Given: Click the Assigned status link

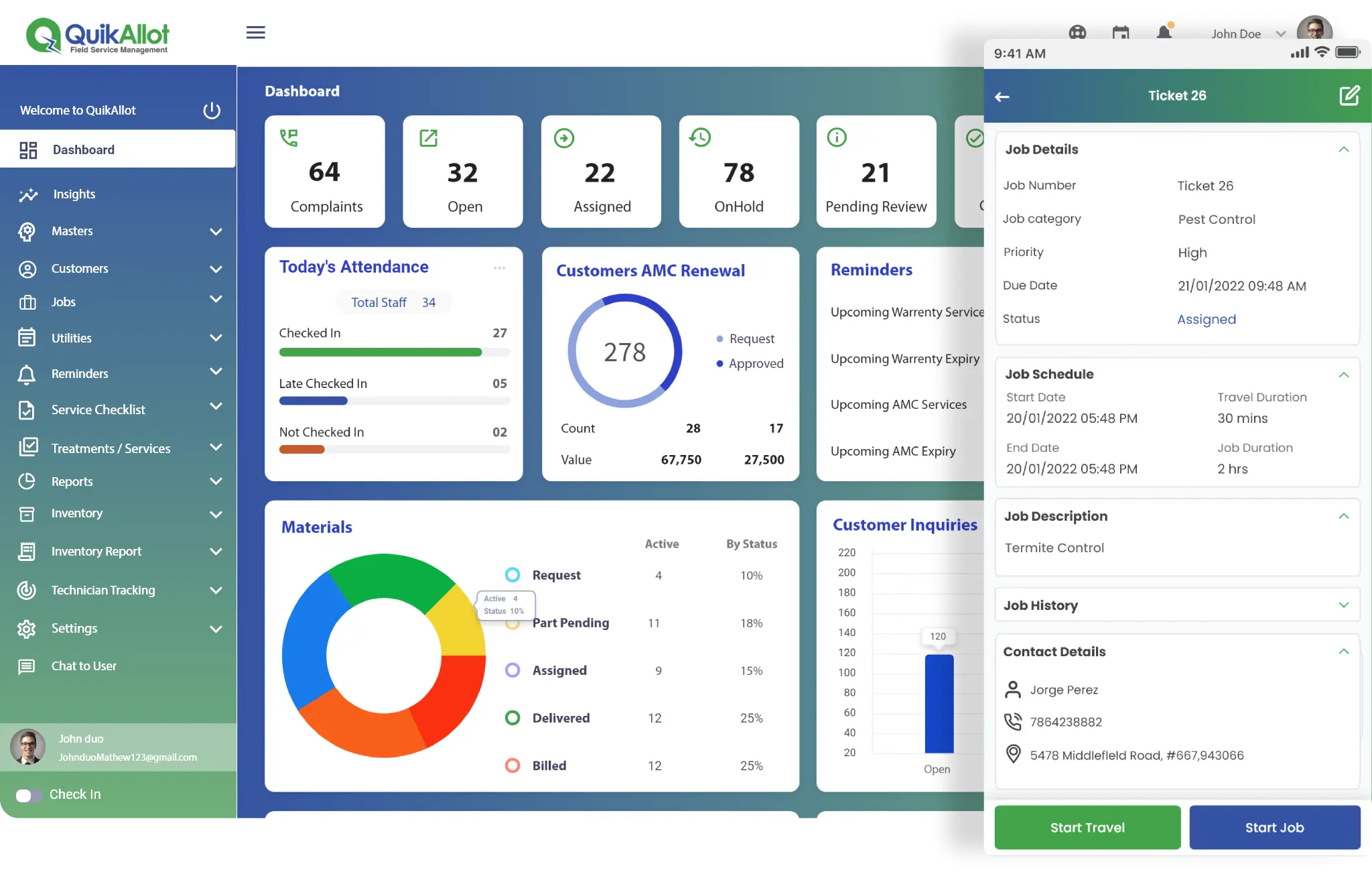Looking at the screenshot, I should pyautogui.click(x=1206, y=319).
